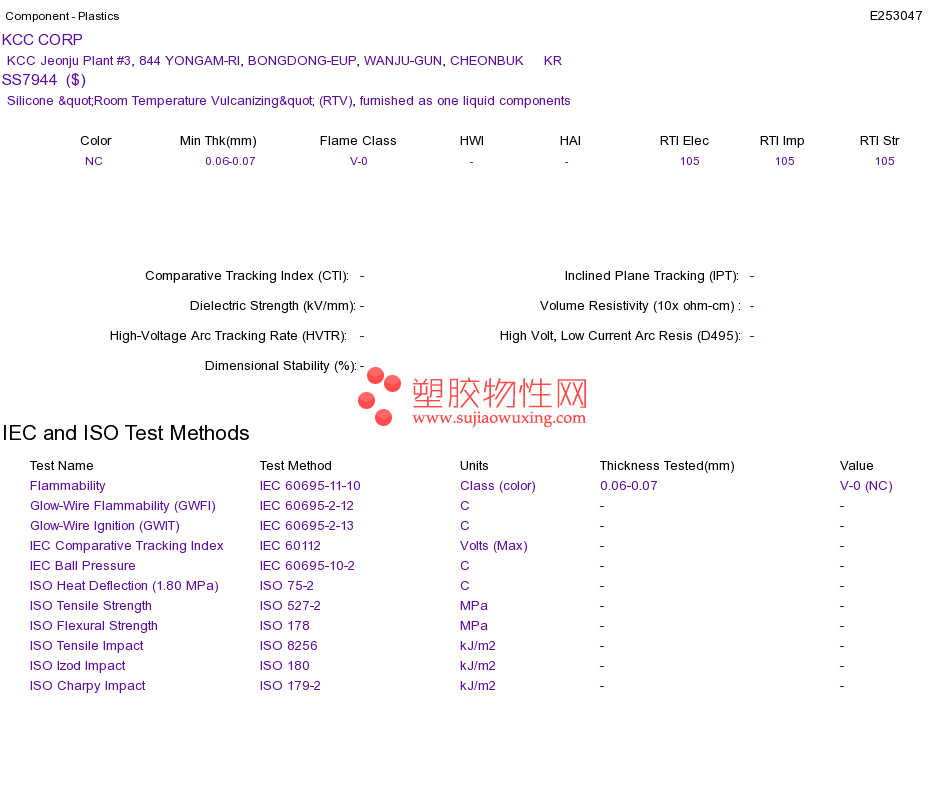Screen dimensions: 950x800
Task: Open IEC Comparative Tracking Index row
Action: [127, 545]
